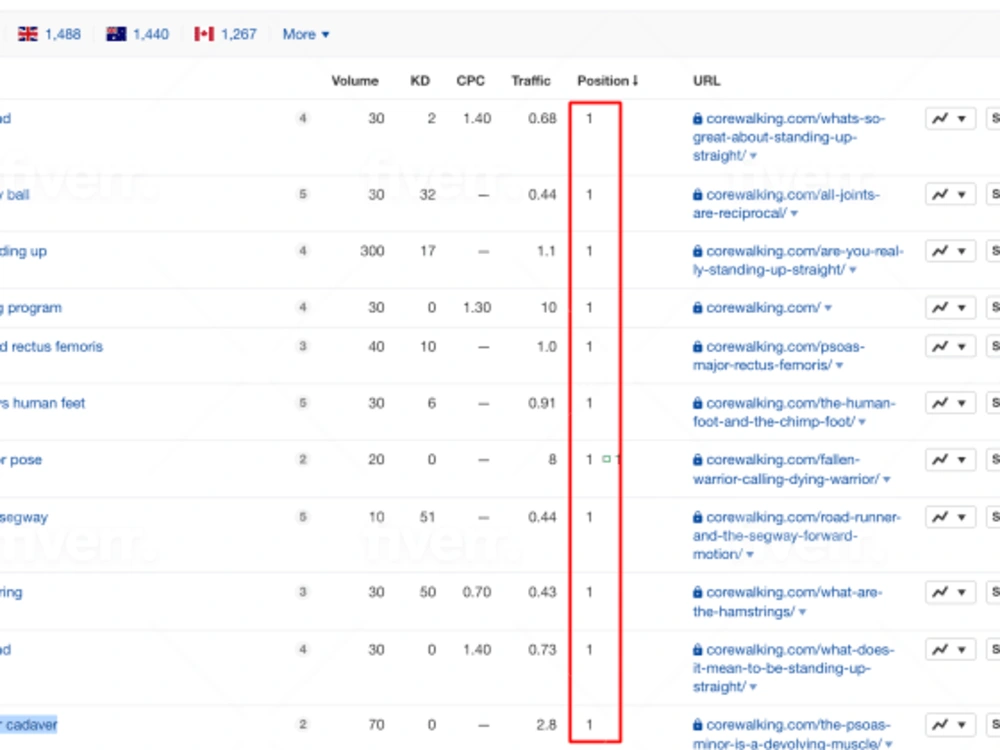Sort table by KD column
1000x750 pixels.
click(x=420, y=81)
